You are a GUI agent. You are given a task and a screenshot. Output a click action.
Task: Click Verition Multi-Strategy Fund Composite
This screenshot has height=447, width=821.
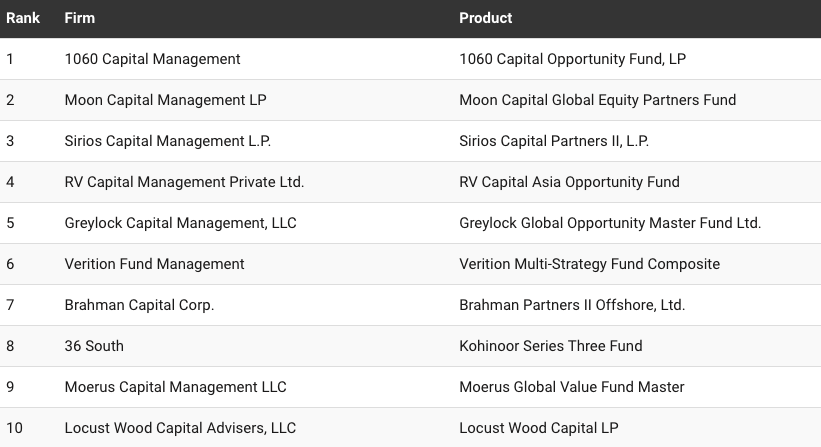click(589, 264)
